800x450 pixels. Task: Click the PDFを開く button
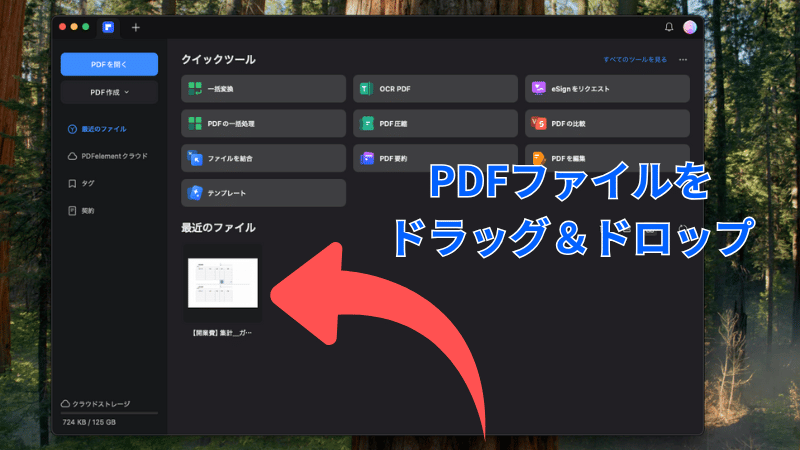[109, 64]
